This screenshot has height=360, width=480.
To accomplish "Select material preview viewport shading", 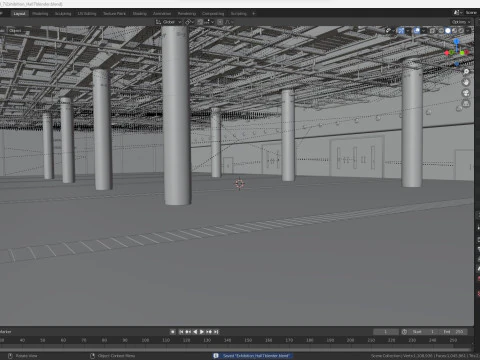I will 454,31.
